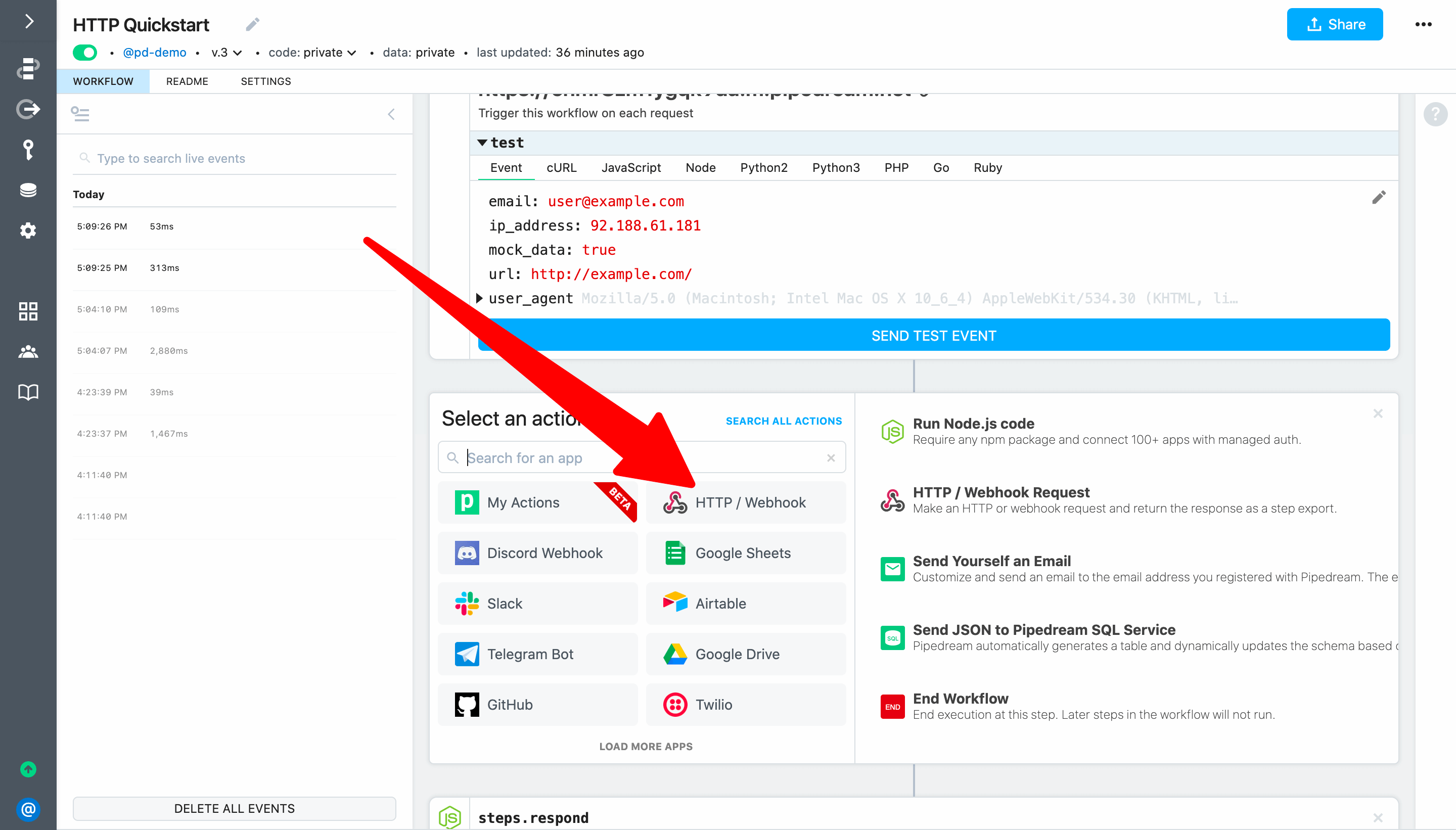Collapse the test section triangle

[x=482, y=143]
